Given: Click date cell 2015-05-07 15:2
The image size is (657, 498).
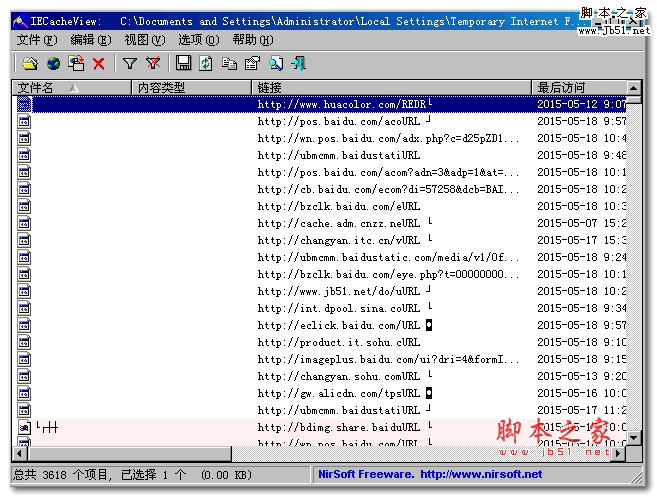Looking at the screenshot, I should [582, 223].
